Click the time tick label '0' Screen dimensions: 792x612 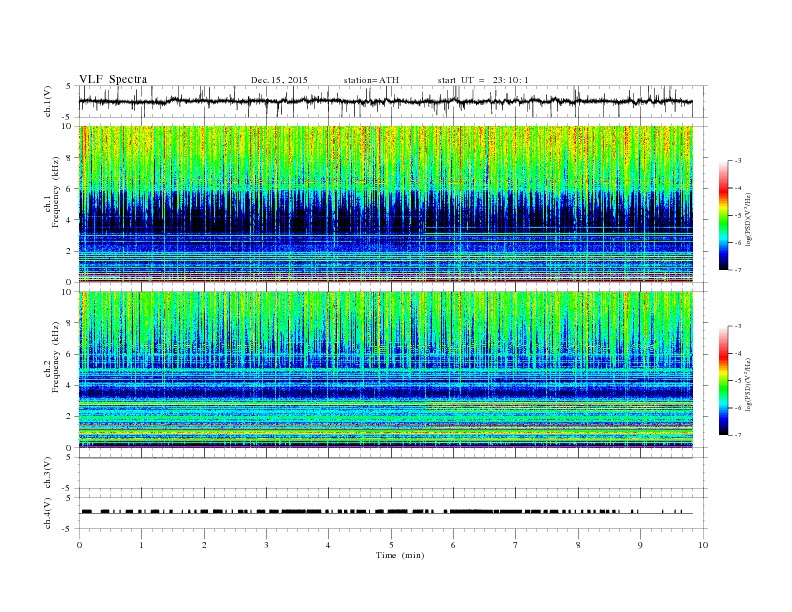[79, 545]
